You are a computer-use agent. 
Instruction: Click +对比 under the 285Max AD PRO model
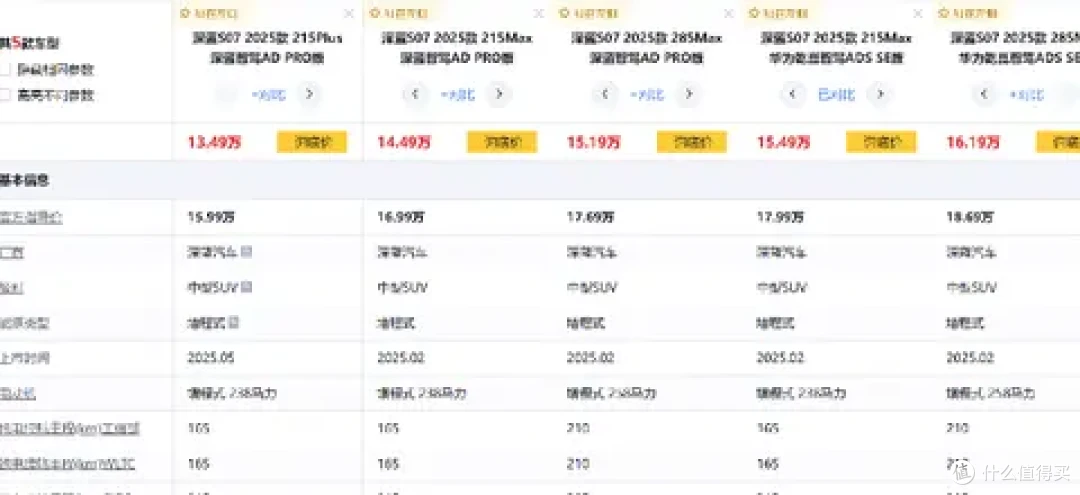point(647,95)
